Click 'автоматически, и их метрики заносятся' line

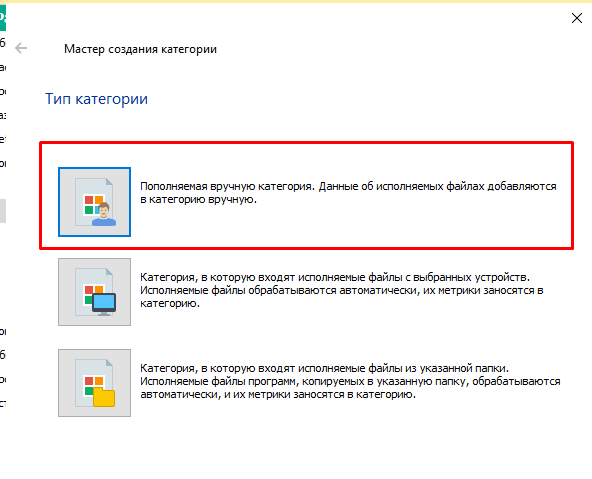tap(278, 394)
